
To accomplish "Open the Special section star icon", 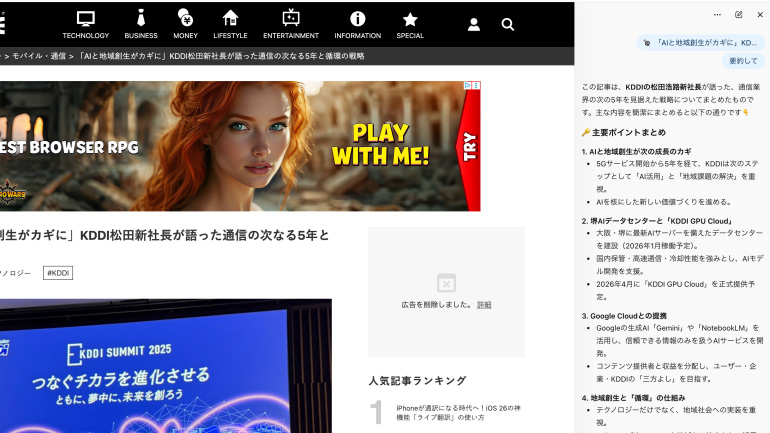I will click(x=410, y=24).
